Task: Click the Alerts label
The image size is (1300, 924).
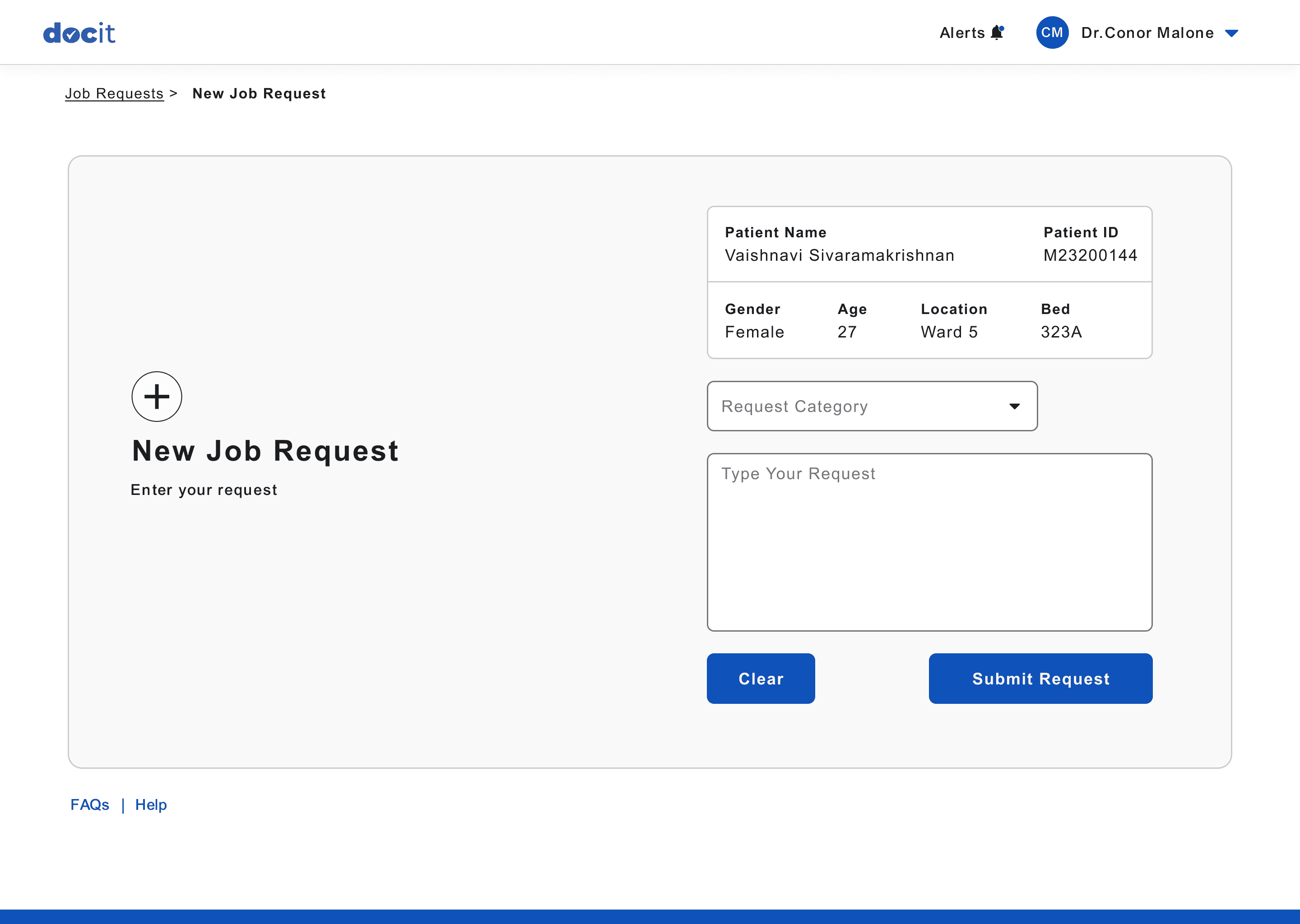Action: pyautogui.click(x=962, y=33)
